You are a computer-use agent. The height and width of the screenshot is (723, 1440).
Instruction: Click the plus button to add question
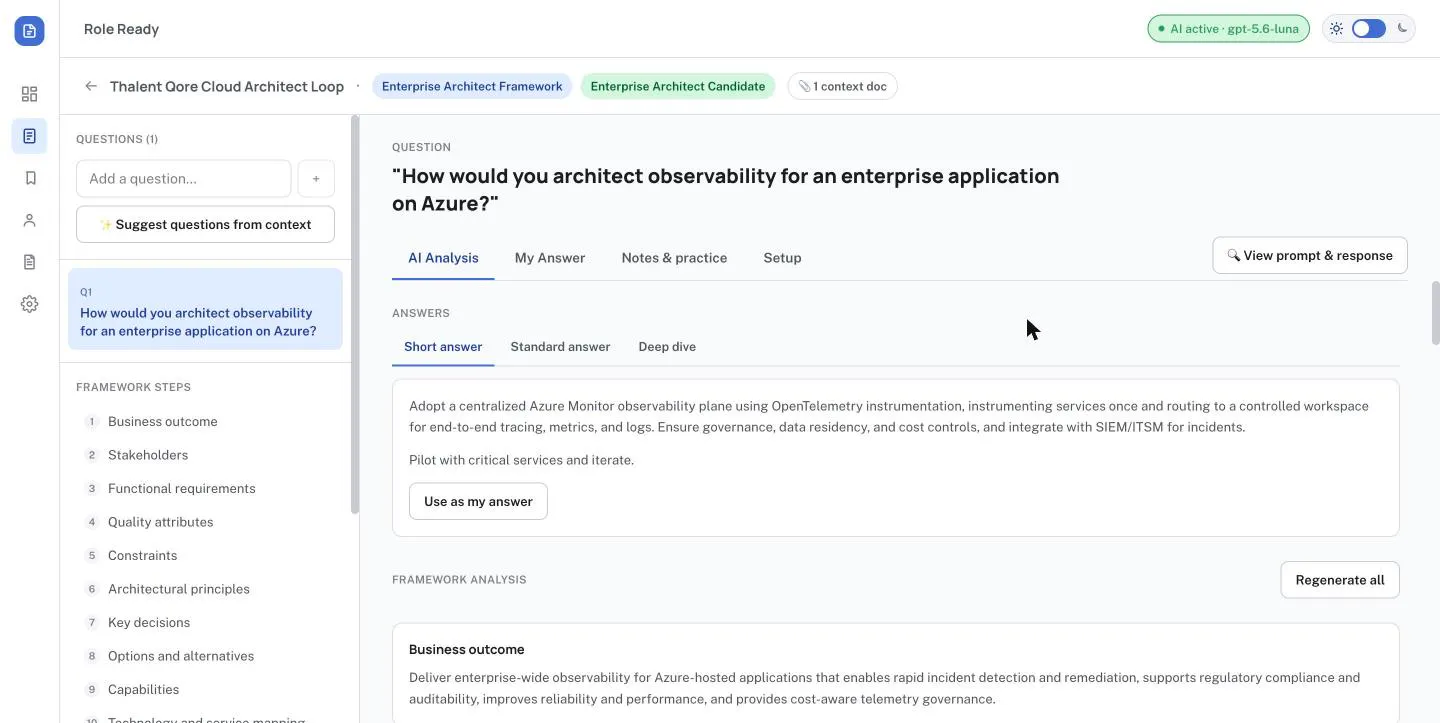[316, 179]
